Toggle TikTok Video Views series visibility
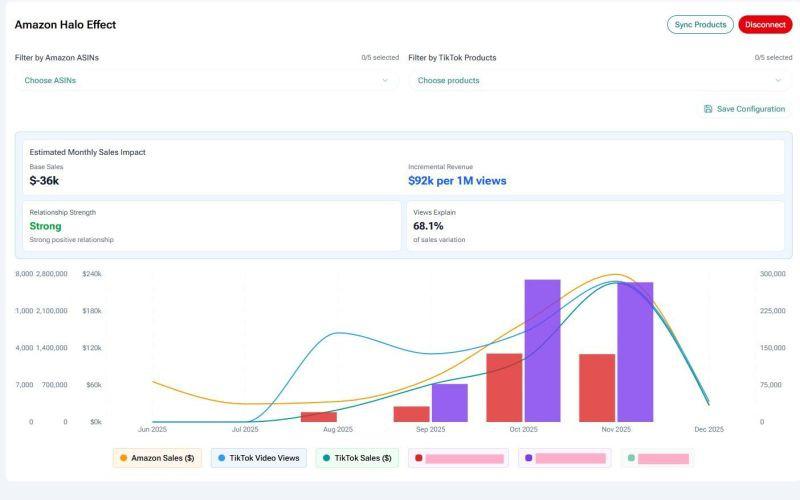The width and height of the screenshot is (800, 500). click(259, 458)
